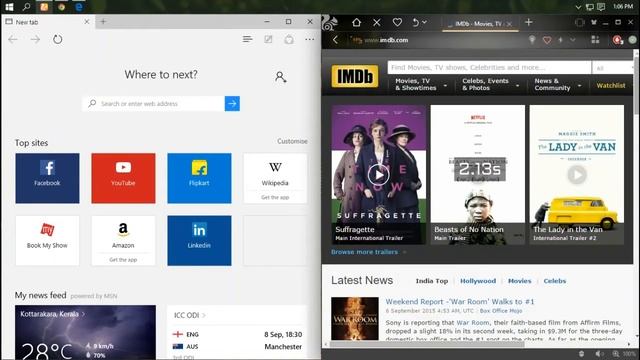Expand the ICC ODI card chevron

click(204, 315)
